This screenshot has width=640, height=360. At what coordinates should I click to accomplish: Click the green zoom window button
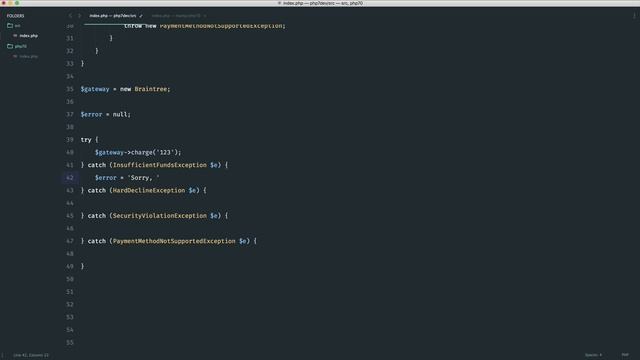(17, 3)
